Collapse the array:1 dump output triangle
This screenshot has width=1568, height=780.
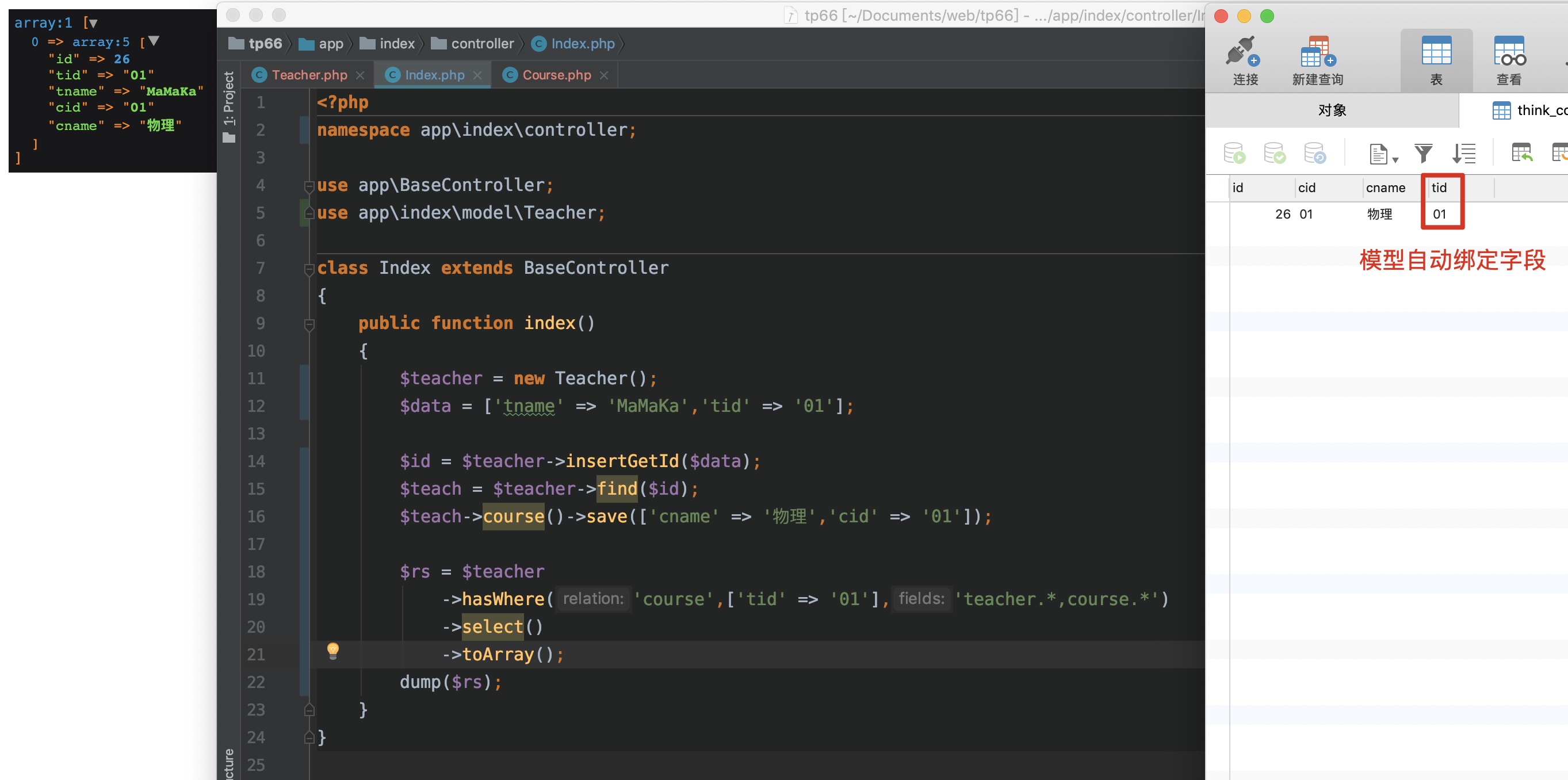click(93, 23)
